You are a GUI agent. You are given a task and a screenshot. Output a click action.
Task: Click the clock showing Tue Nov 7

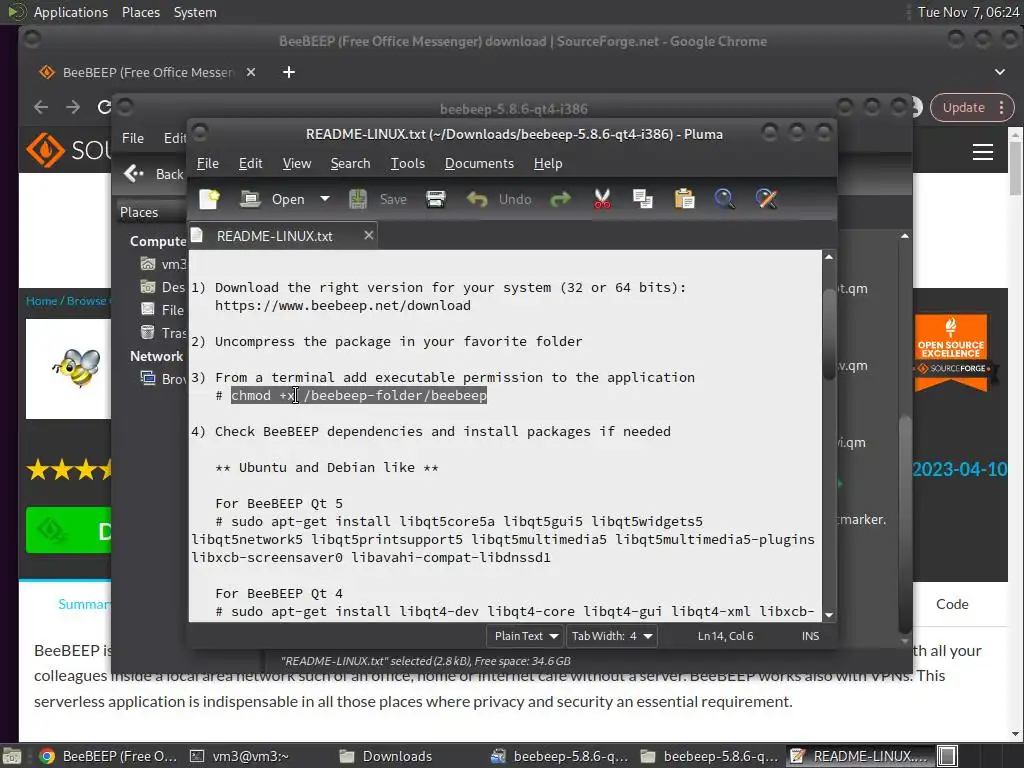click(968, 12)
